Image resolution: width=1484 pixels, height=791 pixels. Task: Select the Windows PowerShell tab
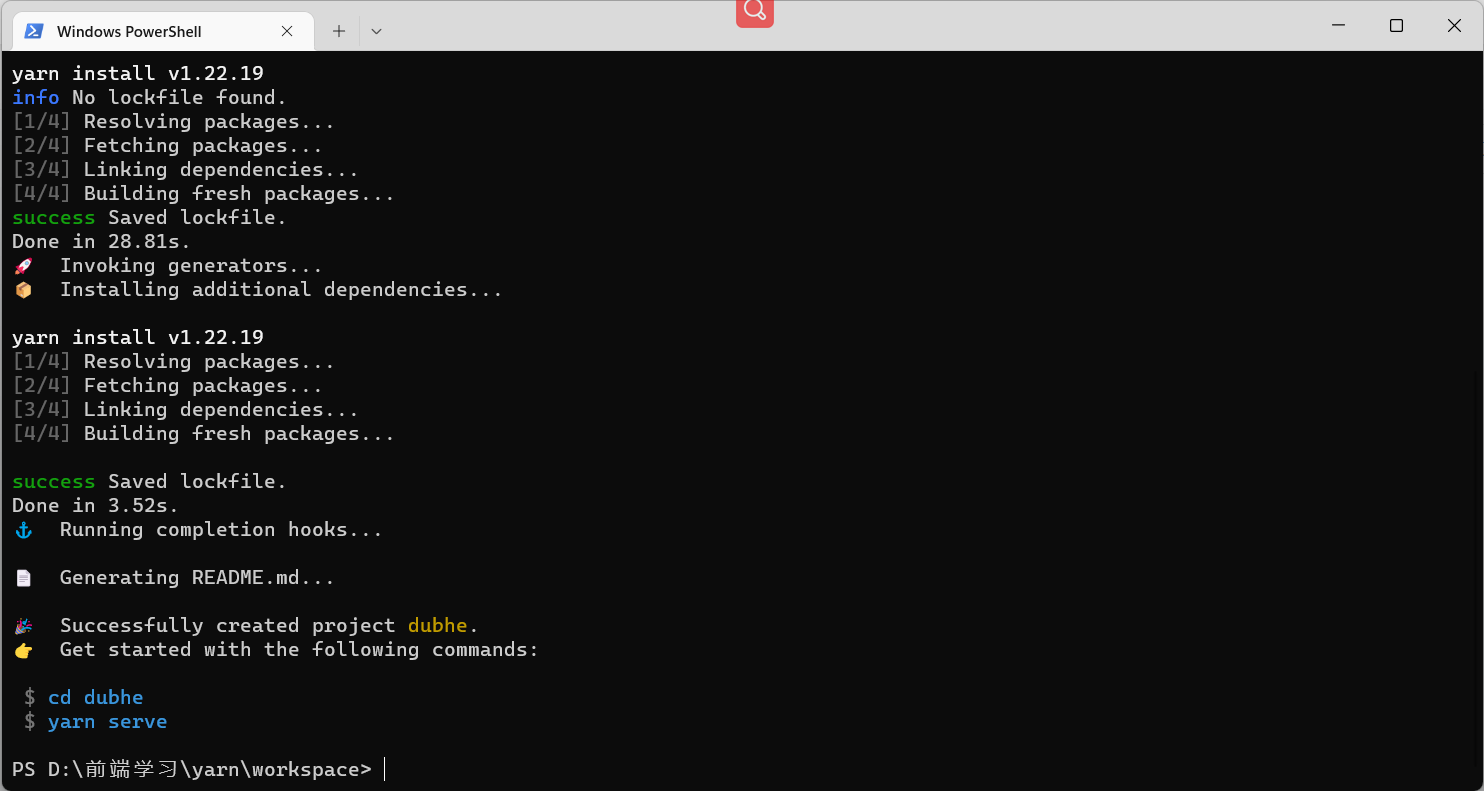click(x=163, y=31)
